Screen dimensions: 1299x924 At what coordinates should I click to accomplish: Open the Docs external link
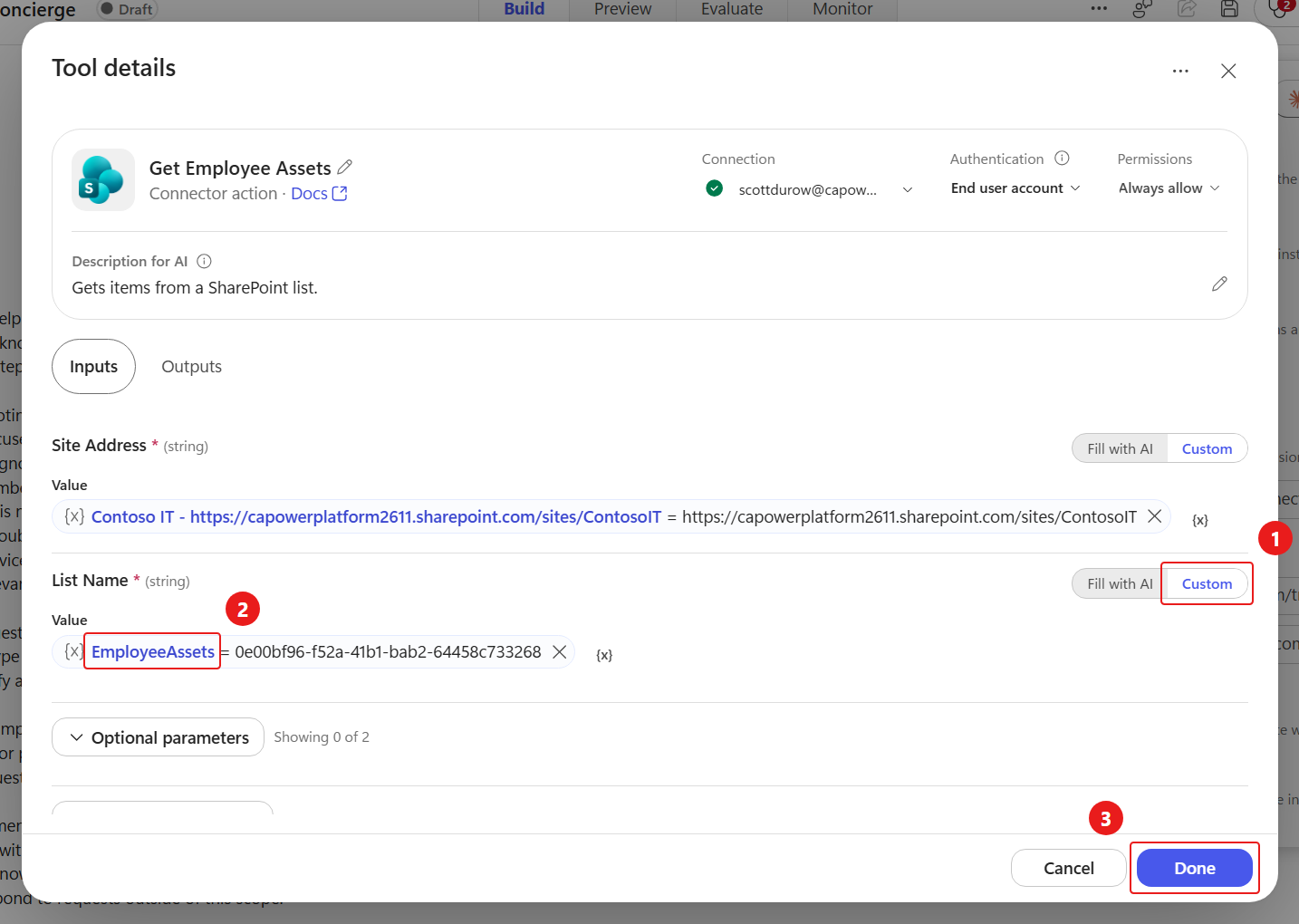[319, 194]
